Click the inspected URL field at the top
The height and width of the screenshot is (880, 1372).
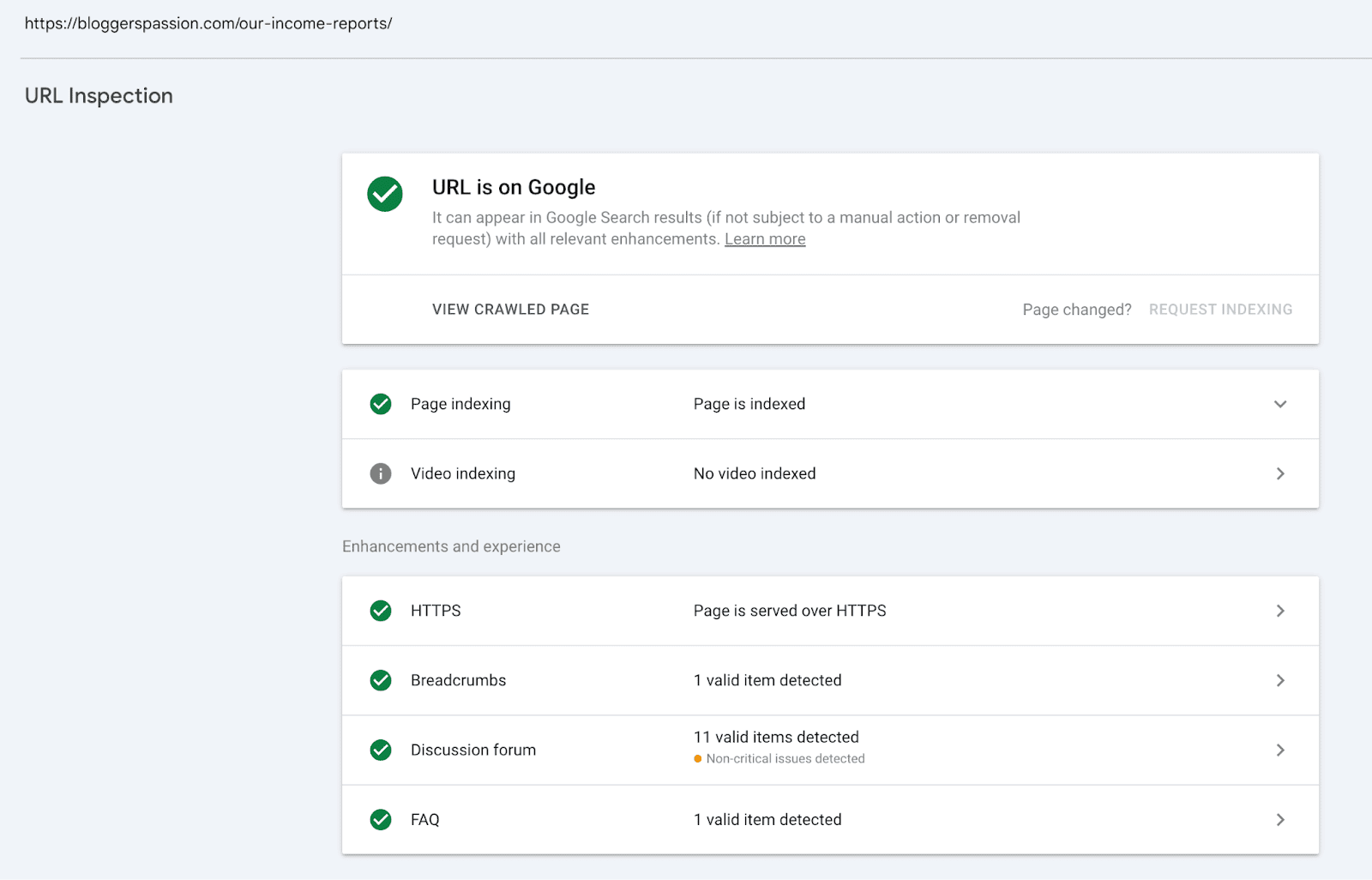click(x=208, y=23)
